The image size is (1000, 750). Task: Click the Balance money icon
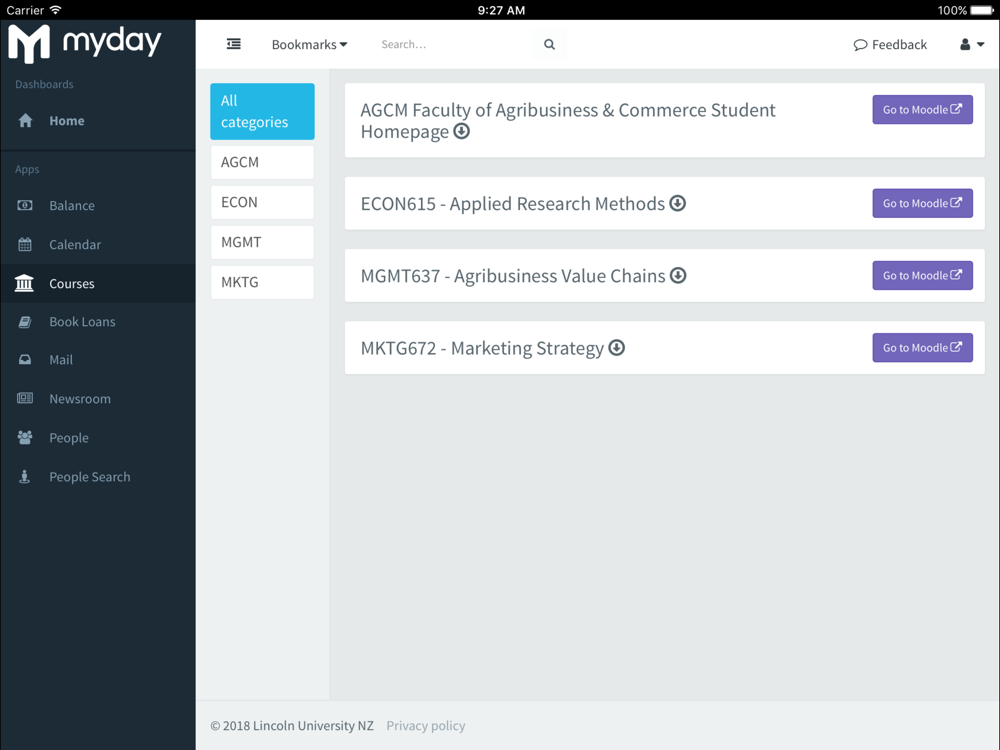pos(25,205)
